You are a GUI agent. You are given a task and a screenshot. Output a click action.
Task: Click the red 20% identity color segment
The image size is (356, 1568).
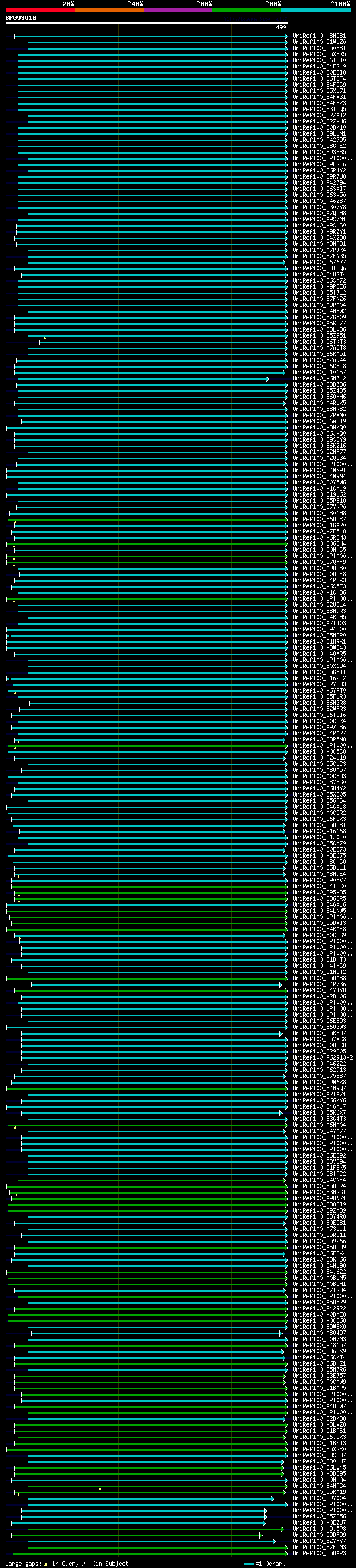tap(39, 10)
